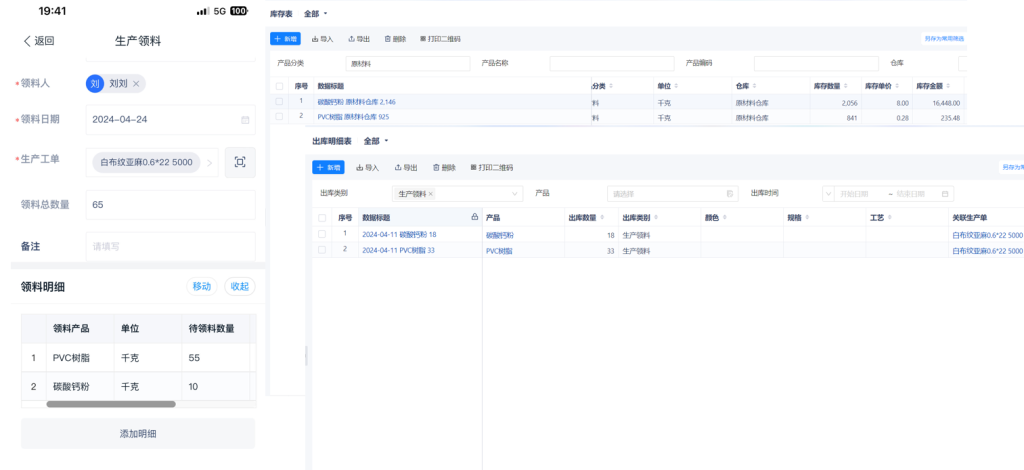Click the 领料明细 horizontal scrollbar
This screenshot has width=1024, height=470.
tap(110, 404)
